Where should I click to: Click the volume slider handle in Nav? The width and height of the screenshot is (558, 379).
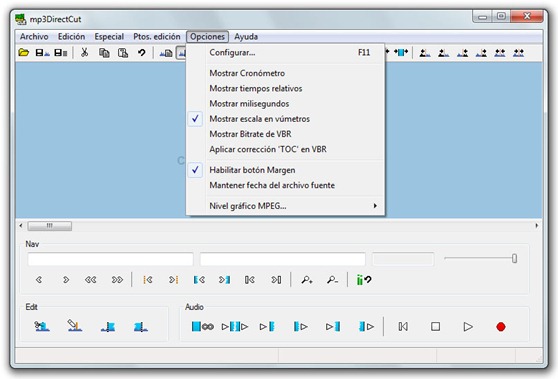coord(514,258)
